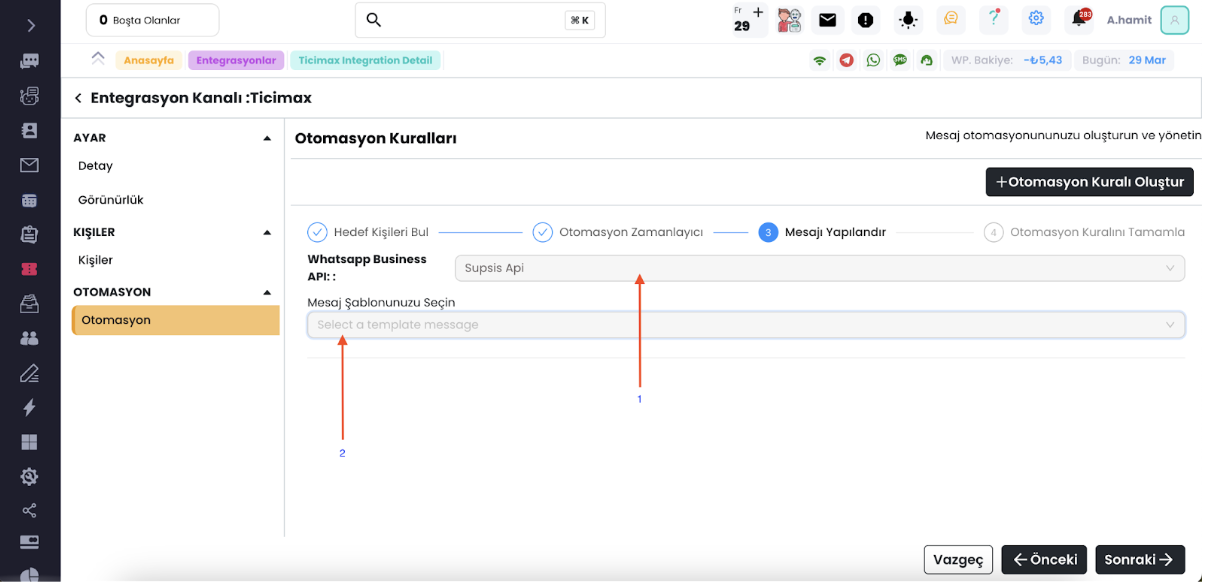
Task: Open the grid dashboard icon in sidebar
Action: (29, 442)
